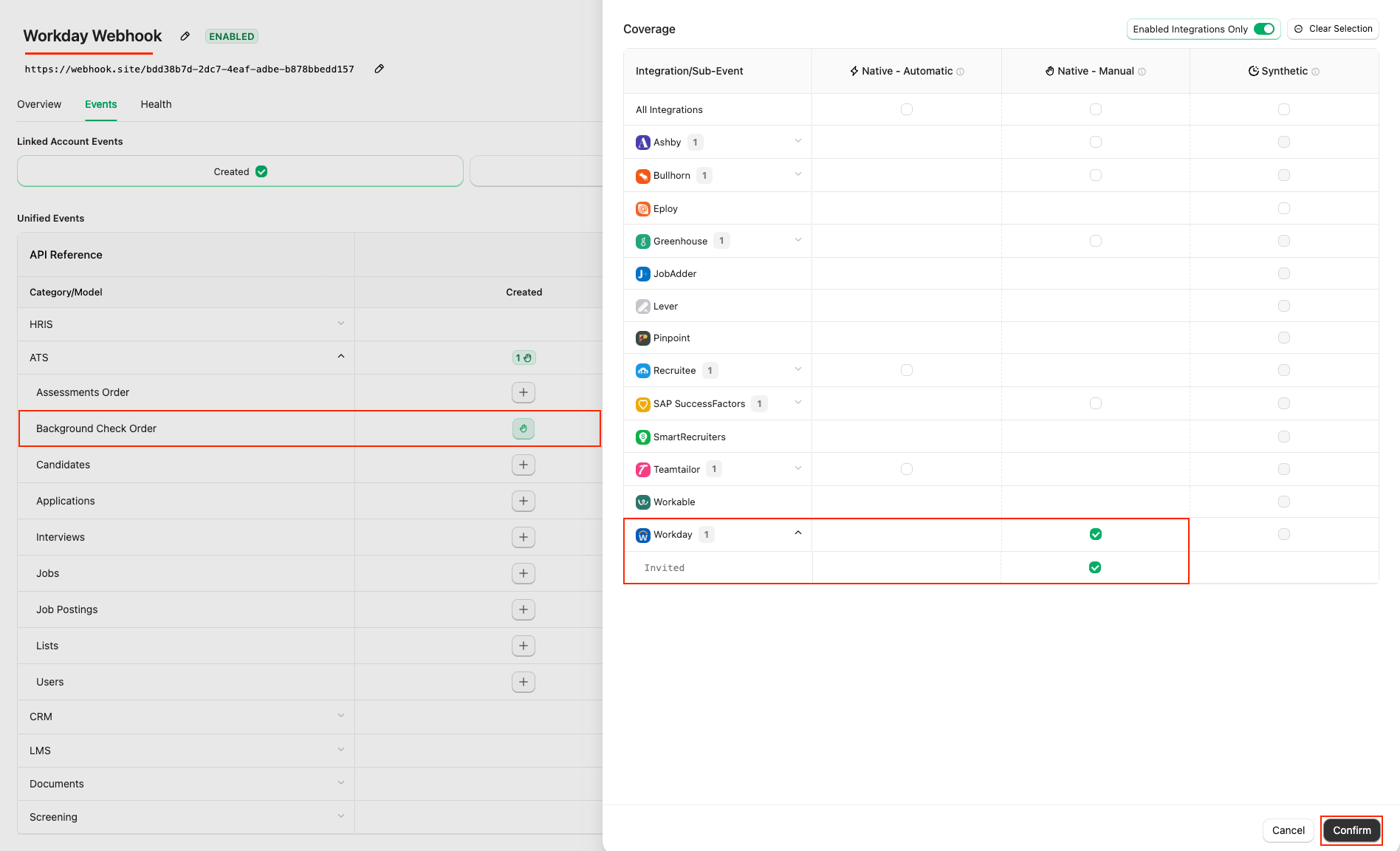Click the Pinpoint integration logo

pyautogui.click(x=643, y=338)
